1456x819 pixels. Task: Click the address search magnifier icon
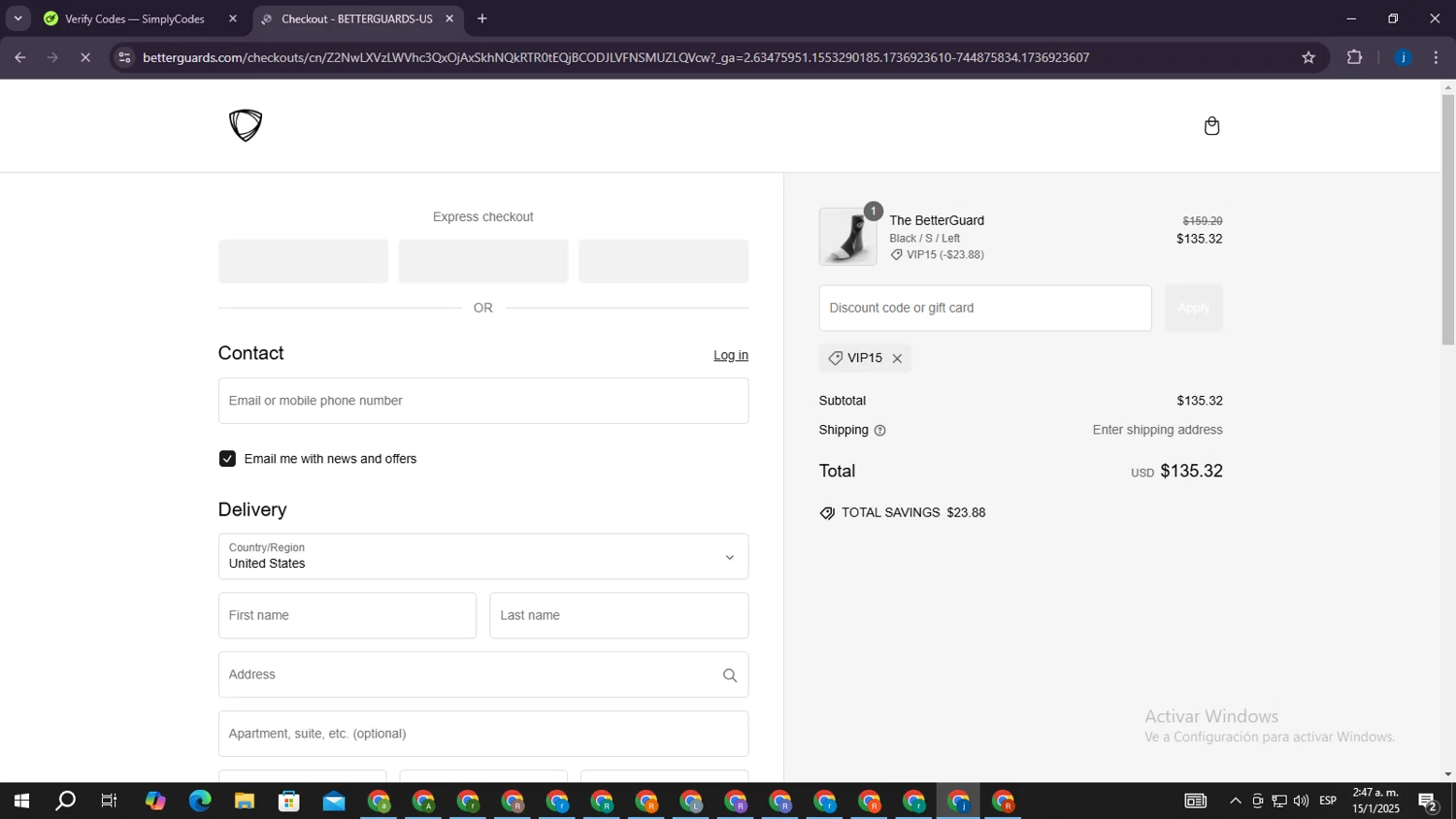[x=730, y=675]
